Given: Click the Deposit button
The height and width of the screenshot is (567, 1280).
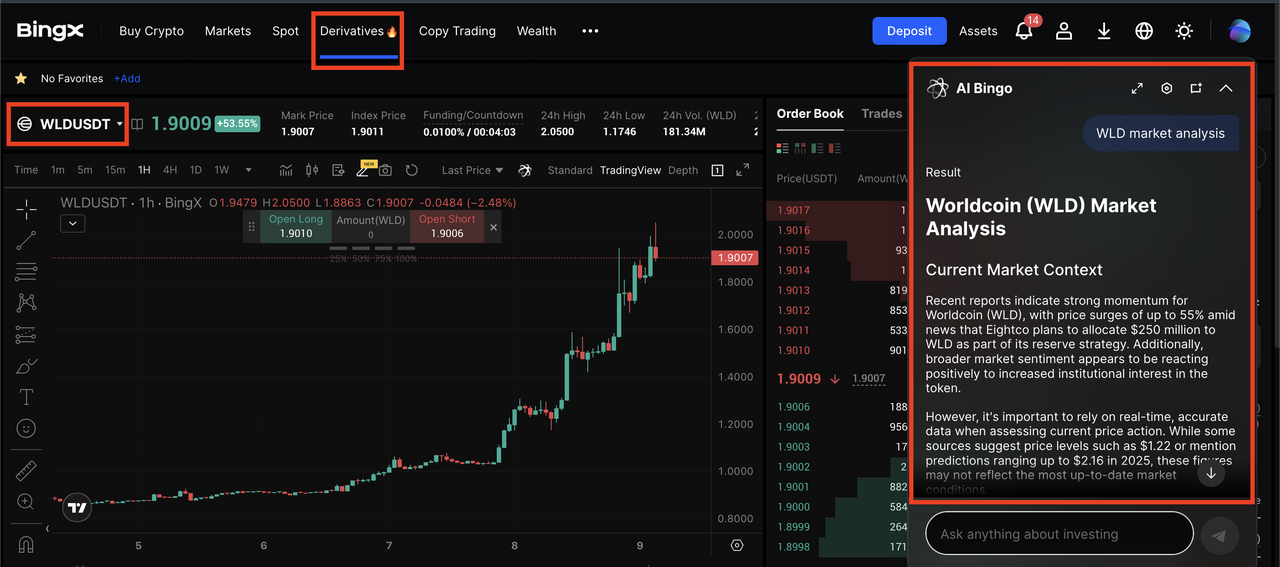Looking at the screenshot, I should click(x=909, y=31).
